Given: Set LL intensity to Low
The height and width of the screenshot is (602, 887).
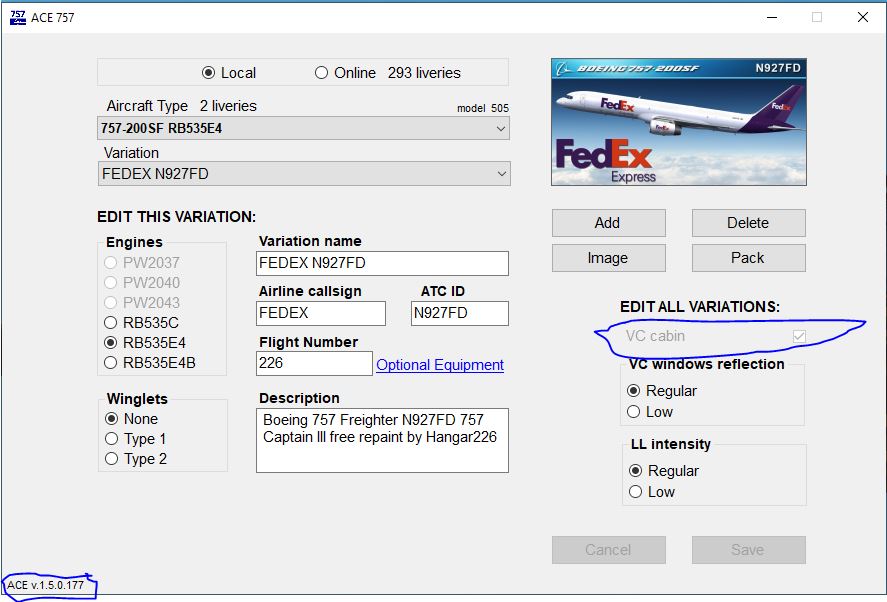Looking at the screenshot, I should (x=633, y=492).
